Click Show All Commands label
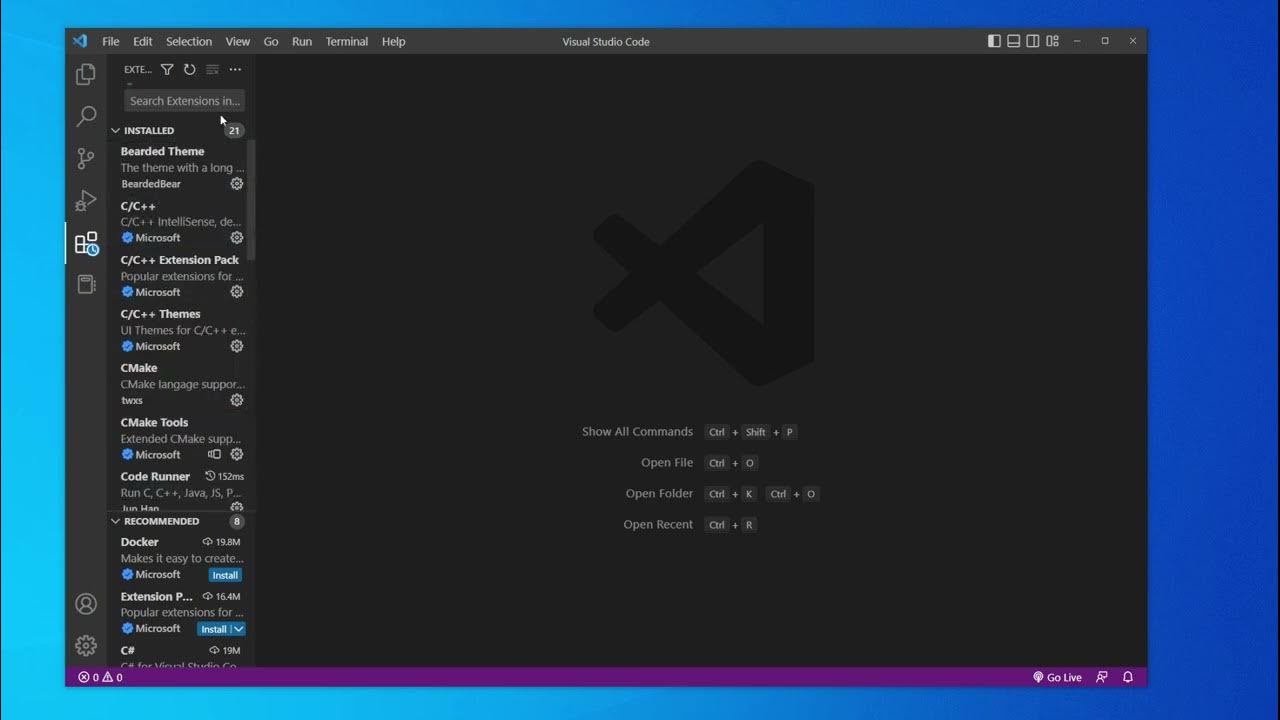 (637, 432)
